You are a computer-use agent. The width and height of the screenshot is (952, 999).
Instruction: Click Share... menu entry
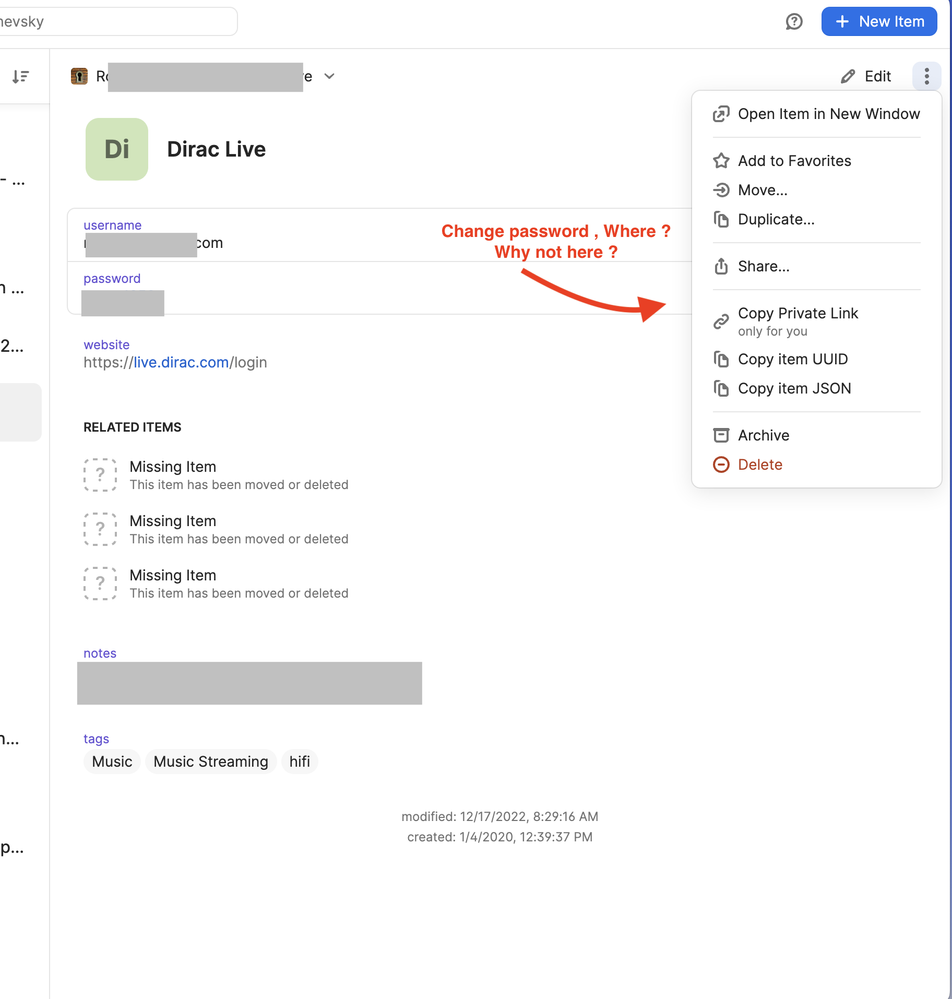click(763, 266)
